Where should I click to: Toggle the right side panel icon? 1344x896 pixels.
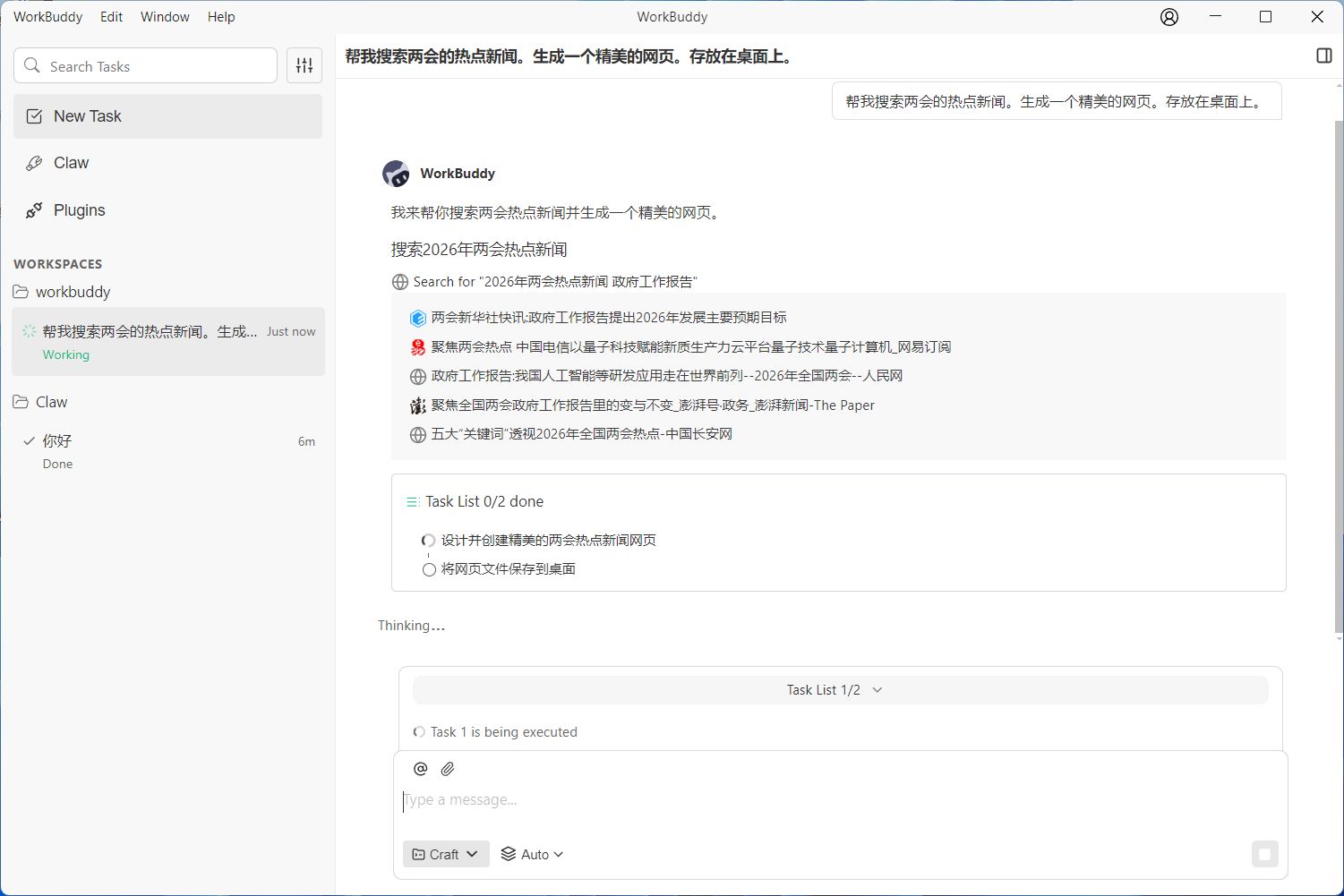pyautogui.click(x=1324, y=55)
